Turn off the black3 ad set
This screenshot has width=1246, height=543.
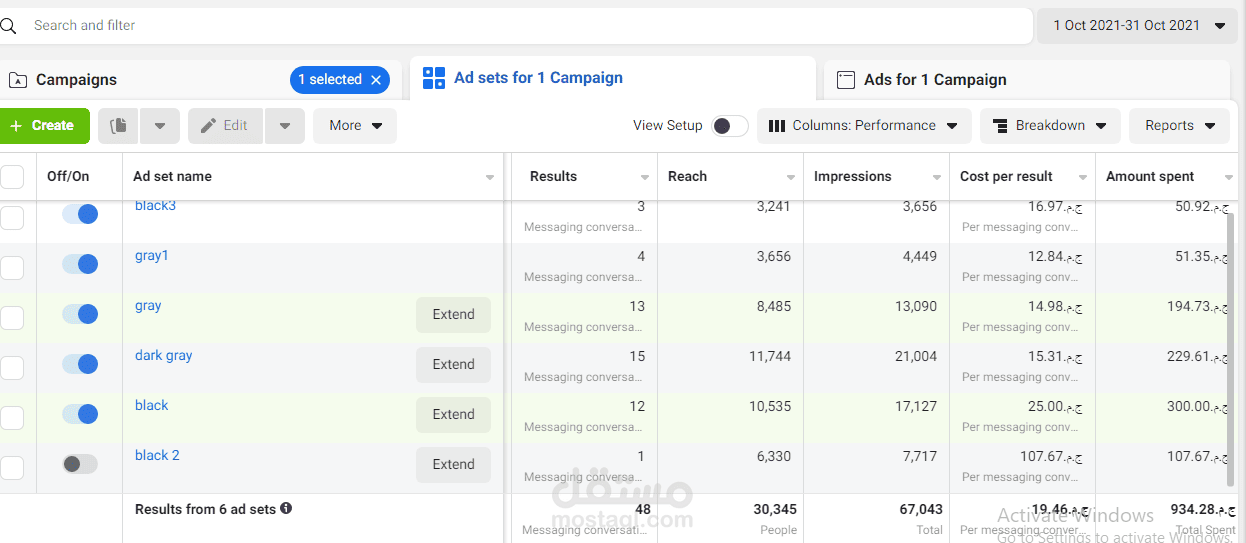[80, 214]
